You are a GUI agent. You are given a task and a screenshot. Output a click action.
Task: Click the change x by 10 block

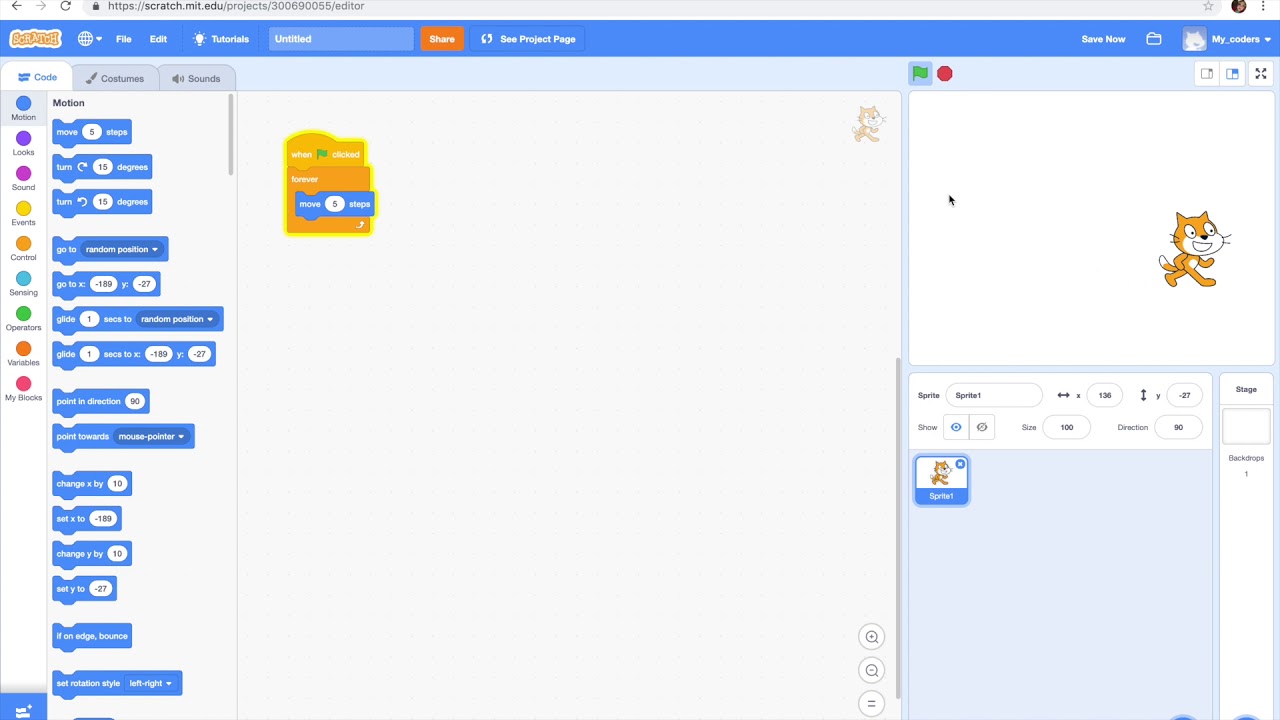point(92,484)
